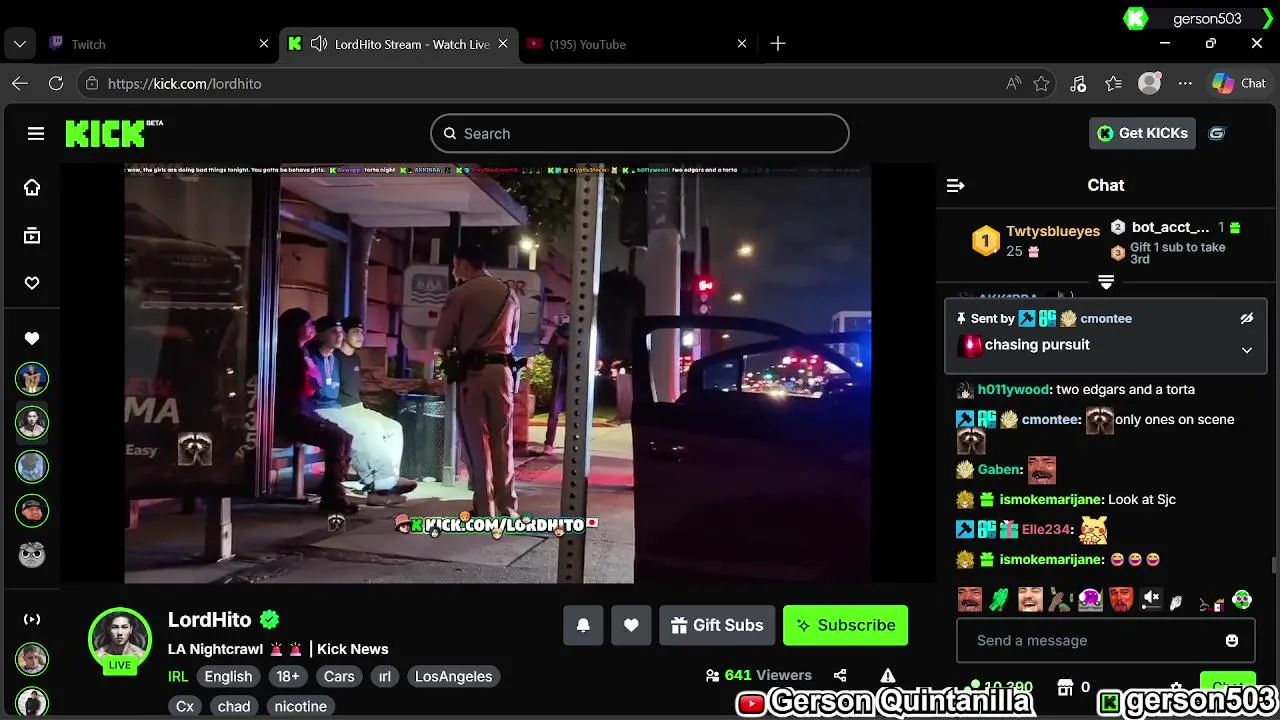The width and height of the screenshot is (1280, 720).
Task: Select the first face emote in quick bar
Action: click(x=969, y=600)
